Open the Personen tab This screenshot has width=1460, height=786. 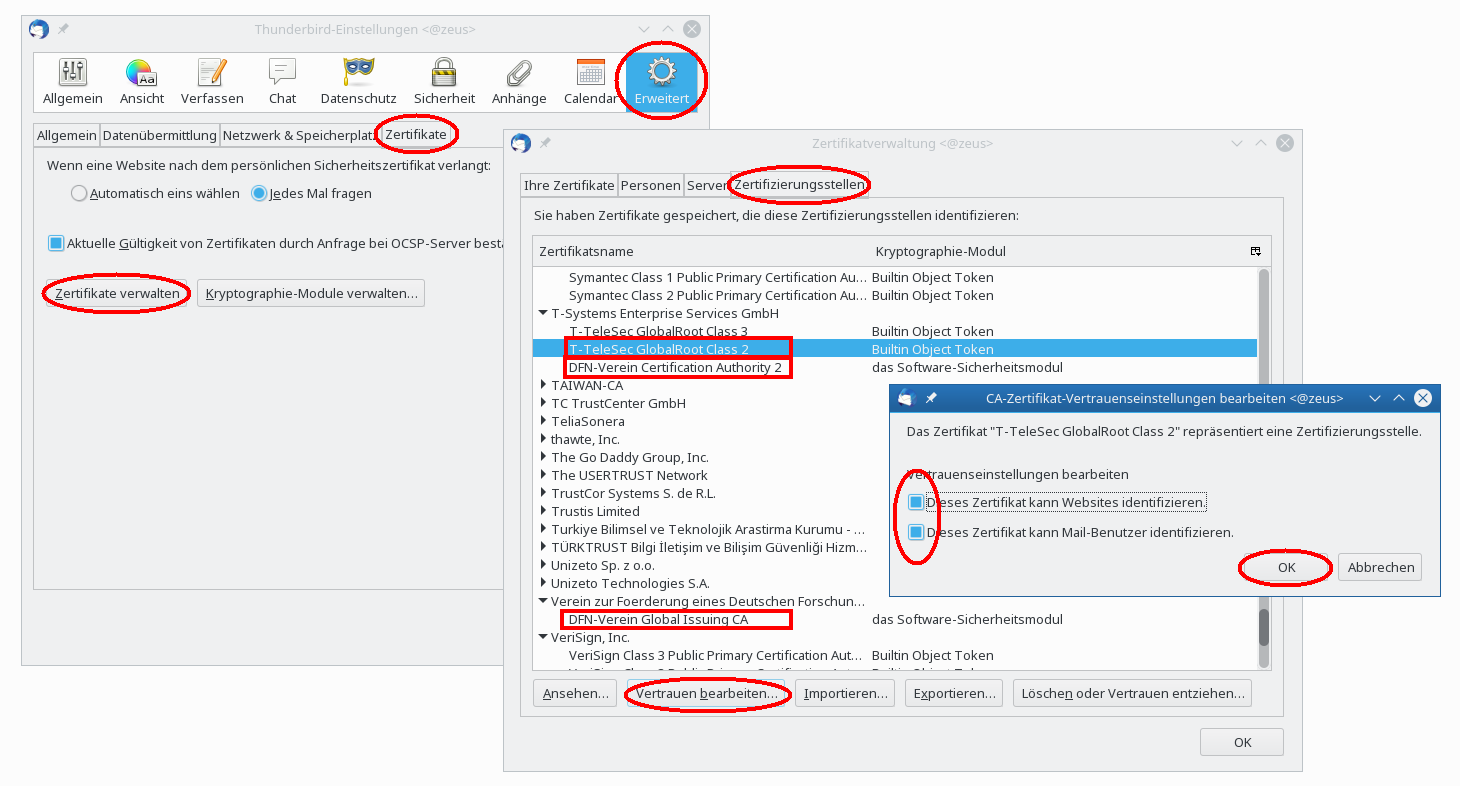click(650, 186)
